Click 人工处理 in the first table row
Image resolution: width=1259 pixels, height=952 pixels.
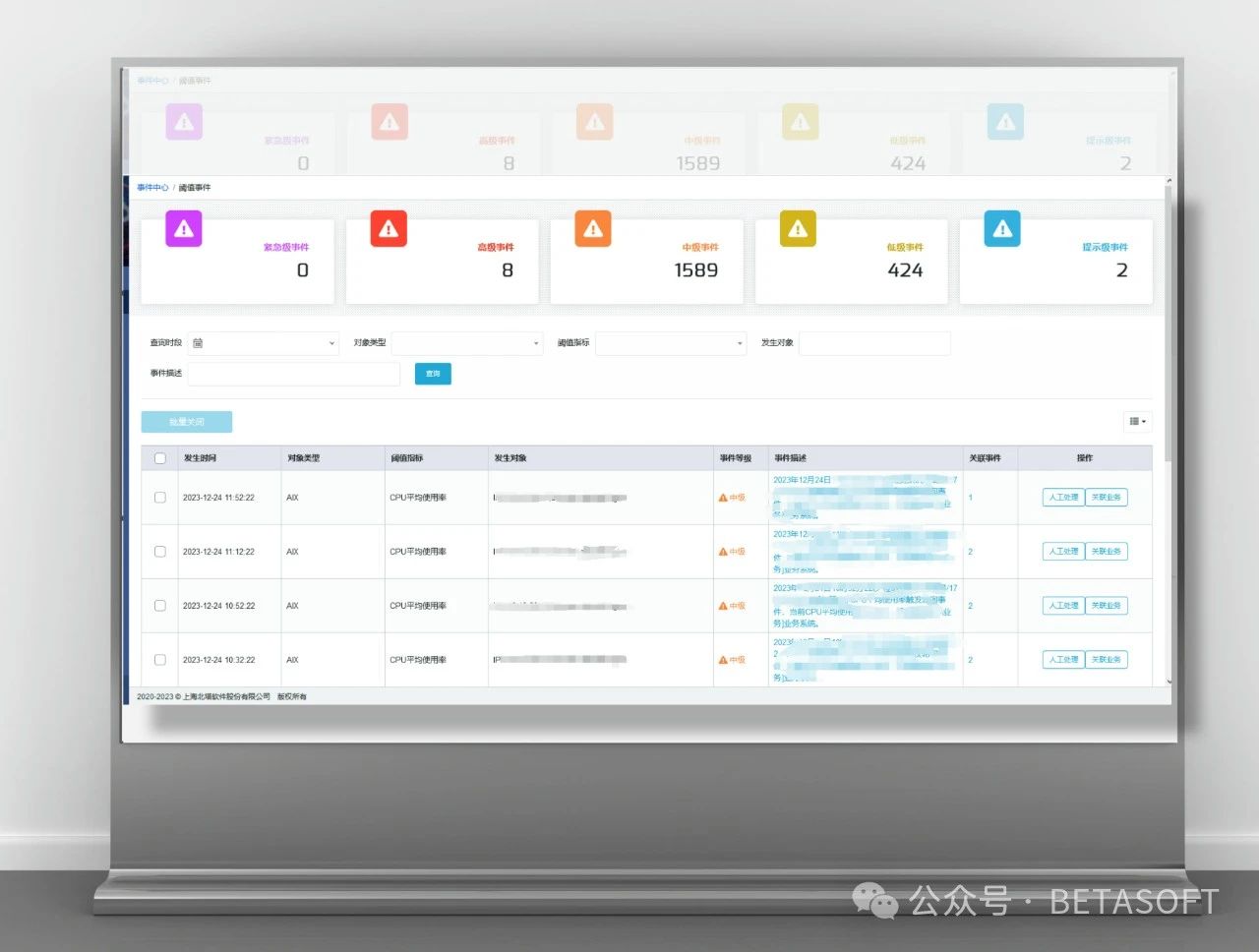(x=1063, y=498)
